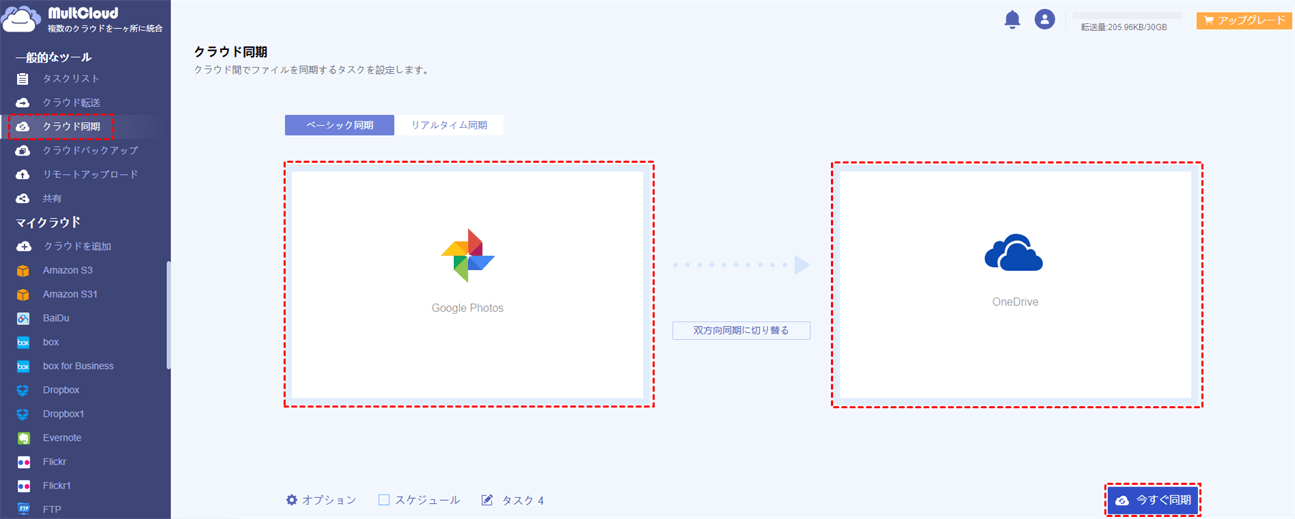Click the Dropbox1 icon
The width and height of the screenshot is (1295, 519).
point(23,414)
